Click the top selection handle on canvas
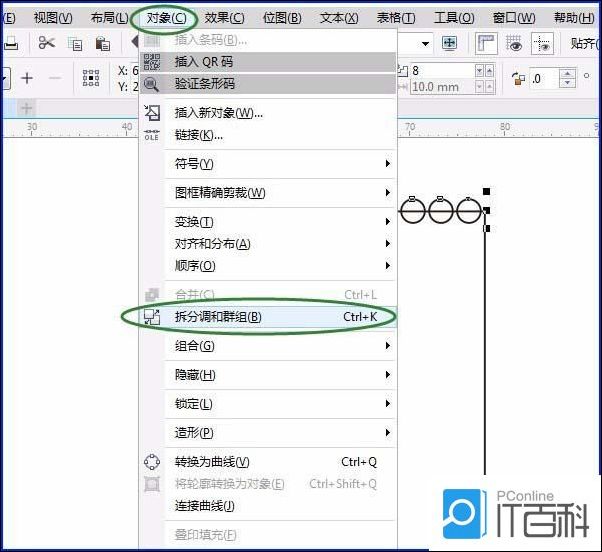The image size is (602, 552). click(486, 191)
